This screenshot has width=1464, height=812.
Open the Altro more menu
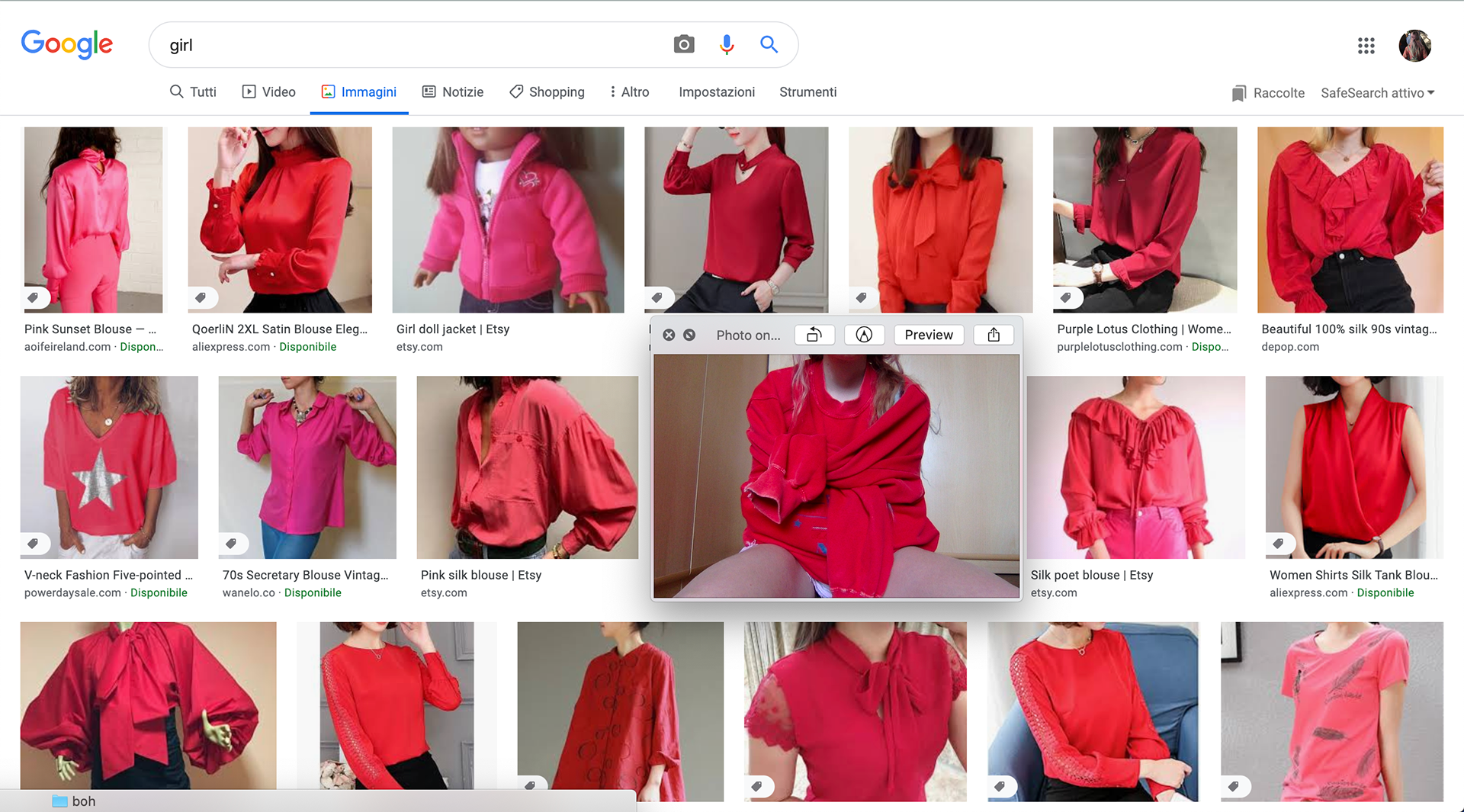coord(629,92)
